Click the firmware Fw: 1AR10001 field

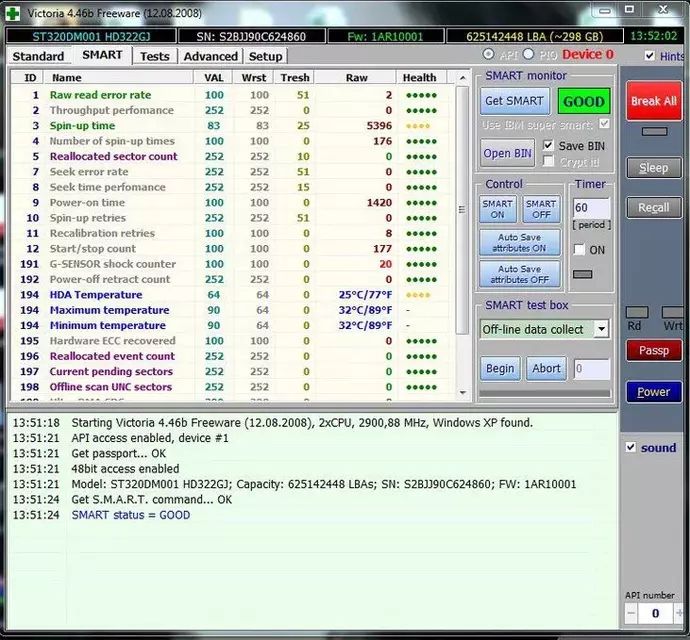tap(385, 36)
